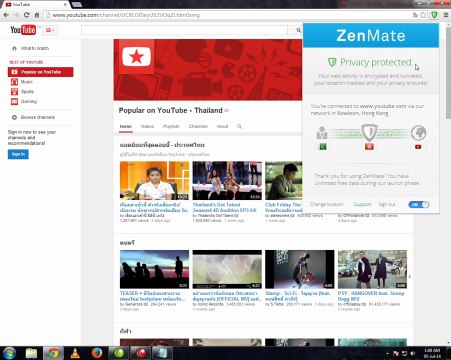Switch to the Channels tab

tap(198, 126)
